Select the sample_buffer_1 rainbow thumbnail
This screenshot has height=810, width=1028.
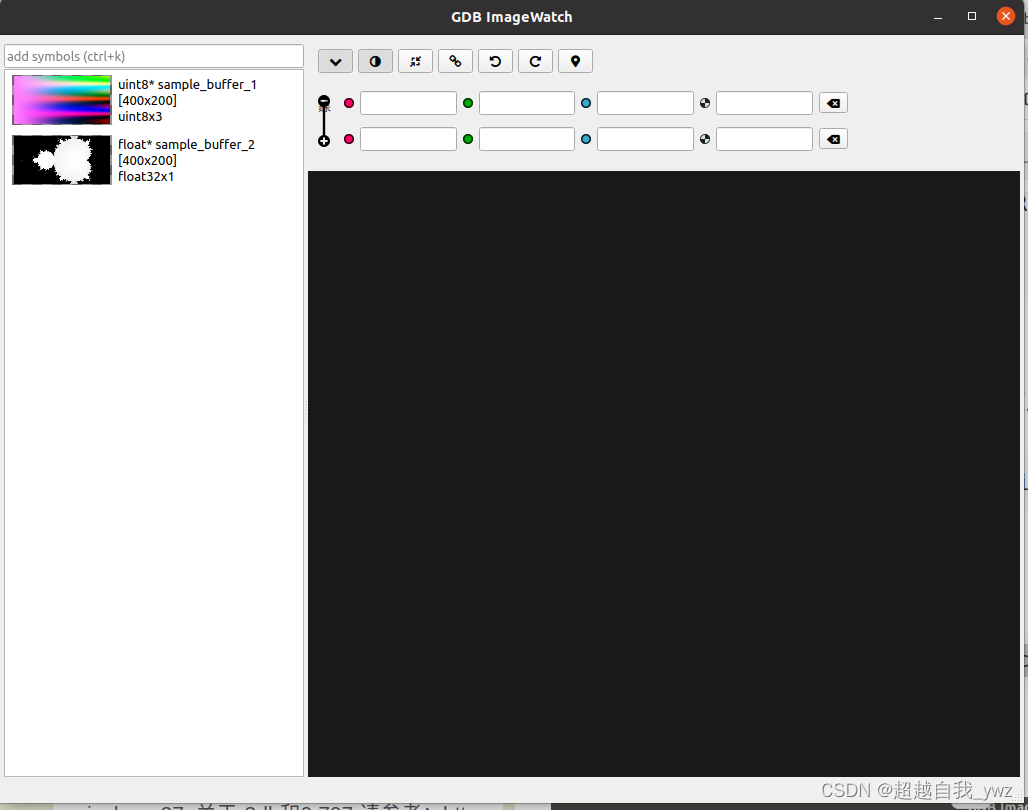point(62,100)
